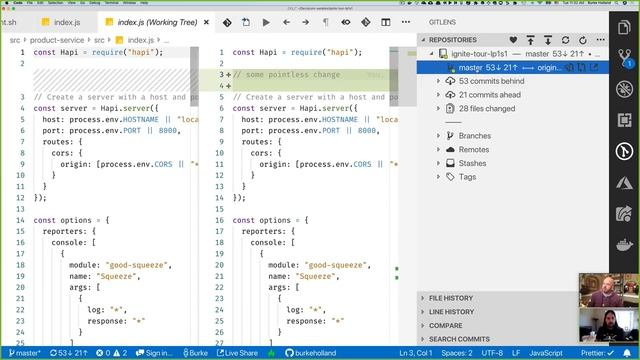Expand the 28 files changed node

tap(439, 109)
